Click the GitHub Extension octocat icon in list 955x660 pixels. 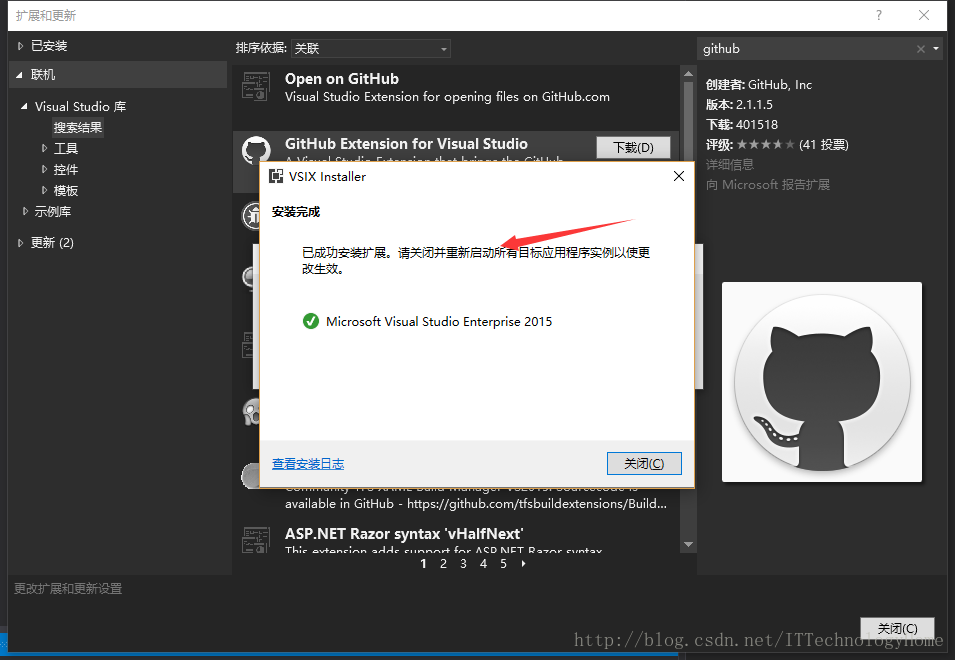tap(256, 150)
